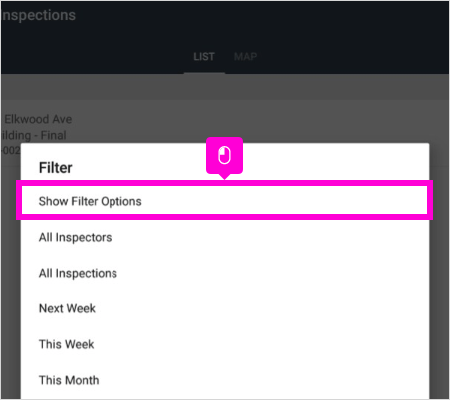The height and width of the screenshot is (400, 450).
Task: Click the pink highlight border around Show Filter Options
Action: [x=224, y=183]
